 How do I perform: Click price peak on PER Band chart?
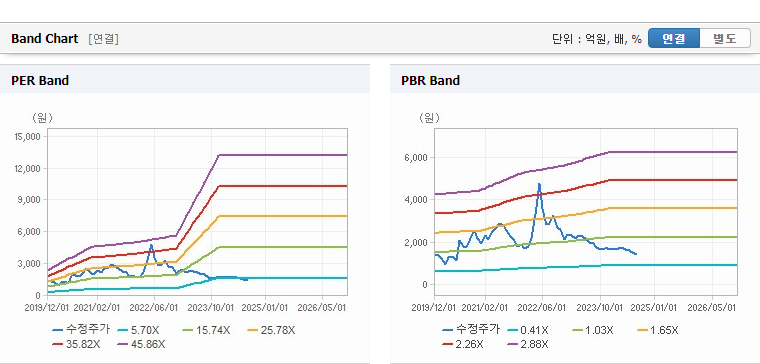click(x=151, y=245)
